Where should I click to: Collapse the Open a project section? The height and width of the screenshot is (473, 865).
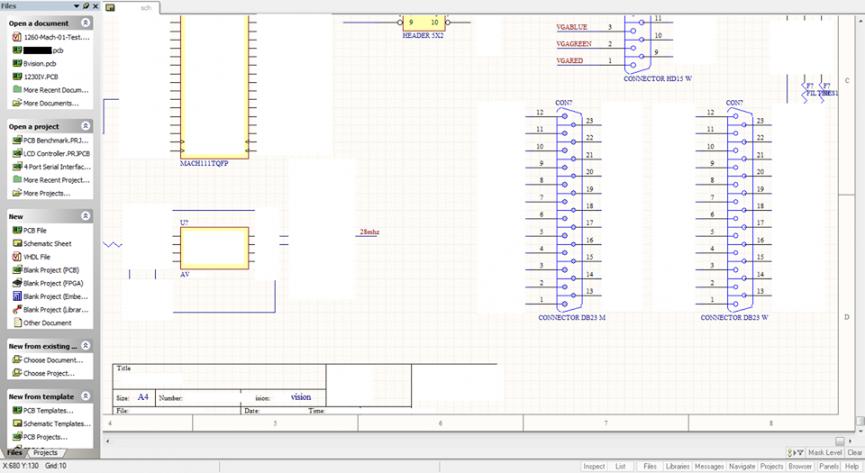(x=85, y=127)
